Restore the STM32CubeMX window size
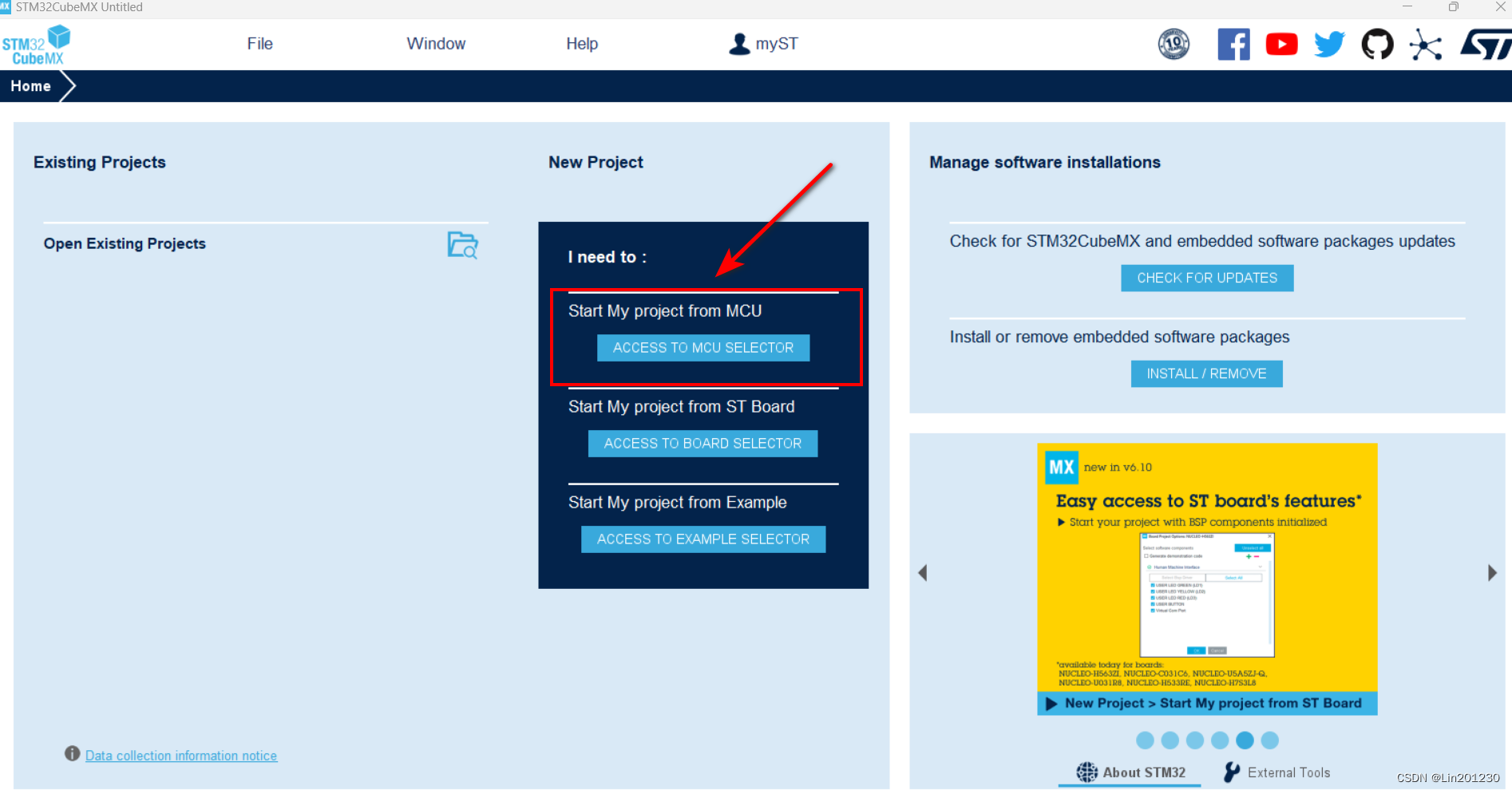 [x=1453, y=6]
